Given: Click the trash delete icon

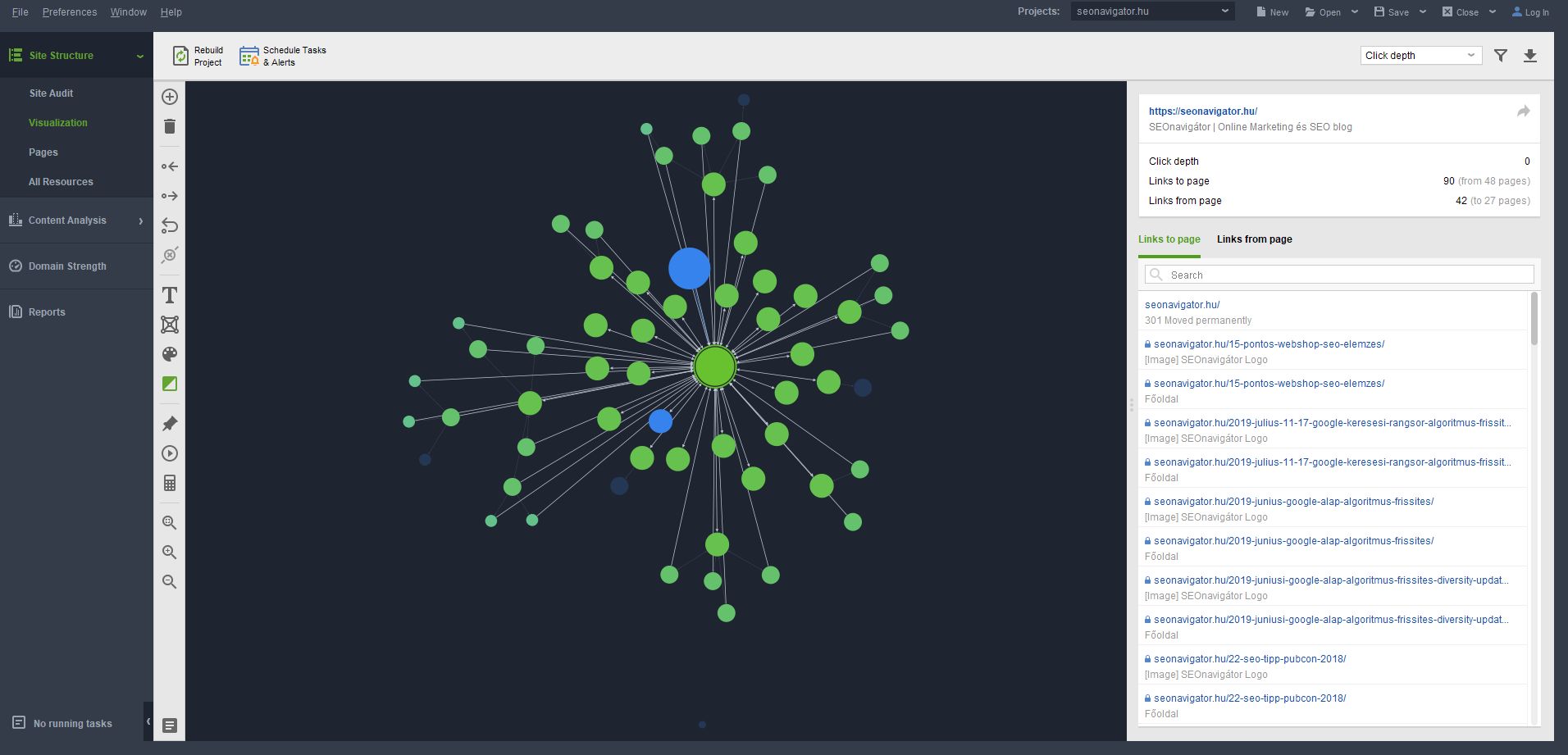Looking at the screenshot, I should pos(170,126).
